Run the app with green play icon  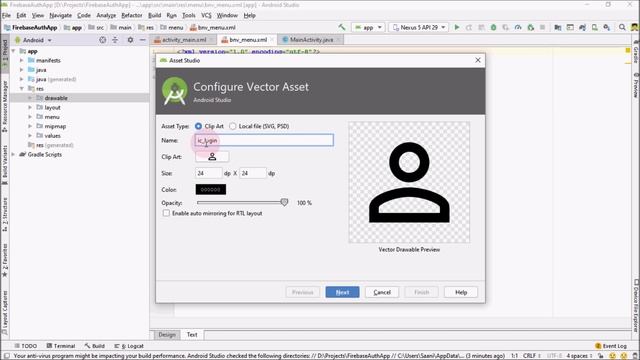(457, 27)
